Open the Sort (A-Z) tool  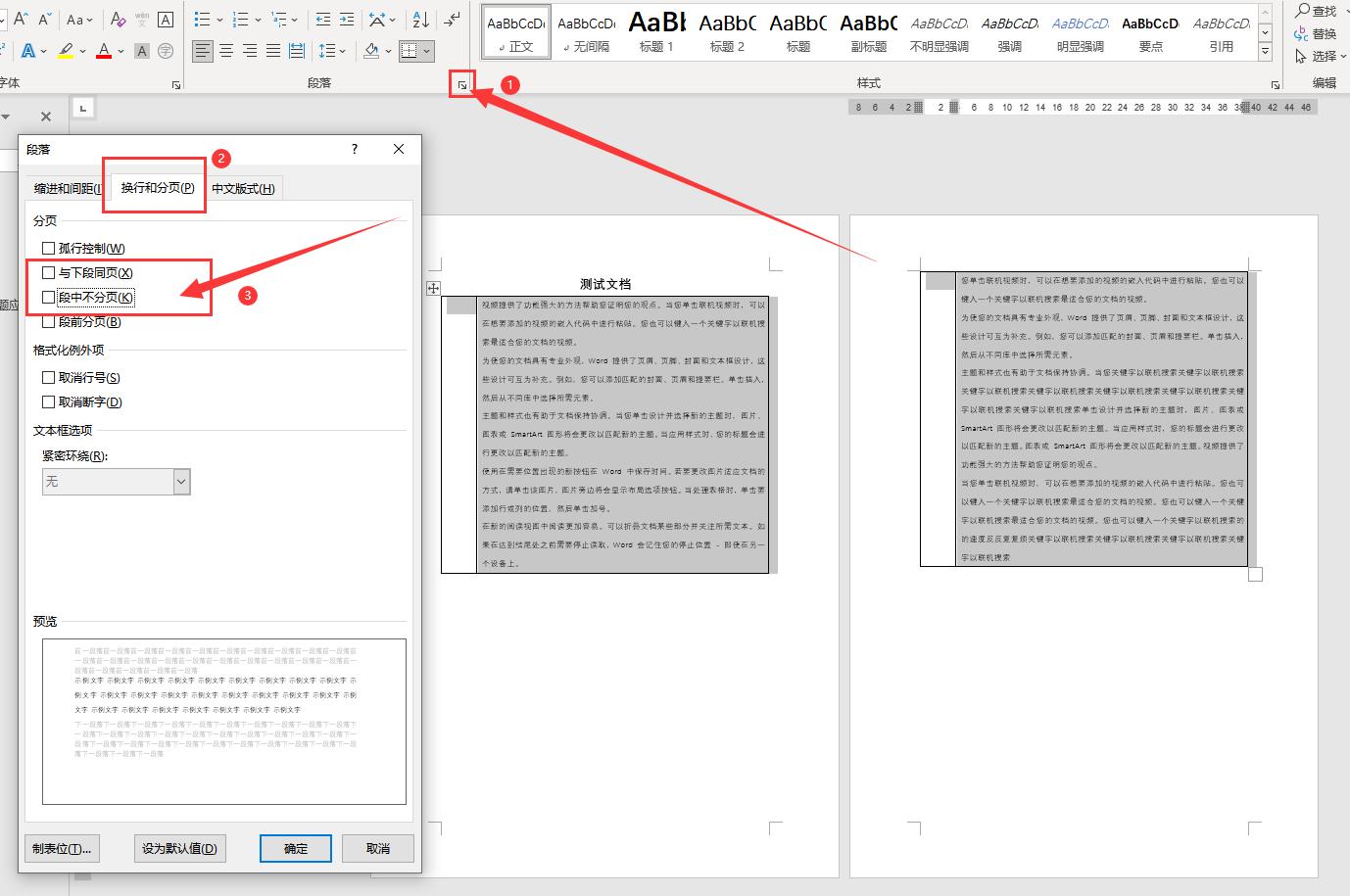pos(421,20)
